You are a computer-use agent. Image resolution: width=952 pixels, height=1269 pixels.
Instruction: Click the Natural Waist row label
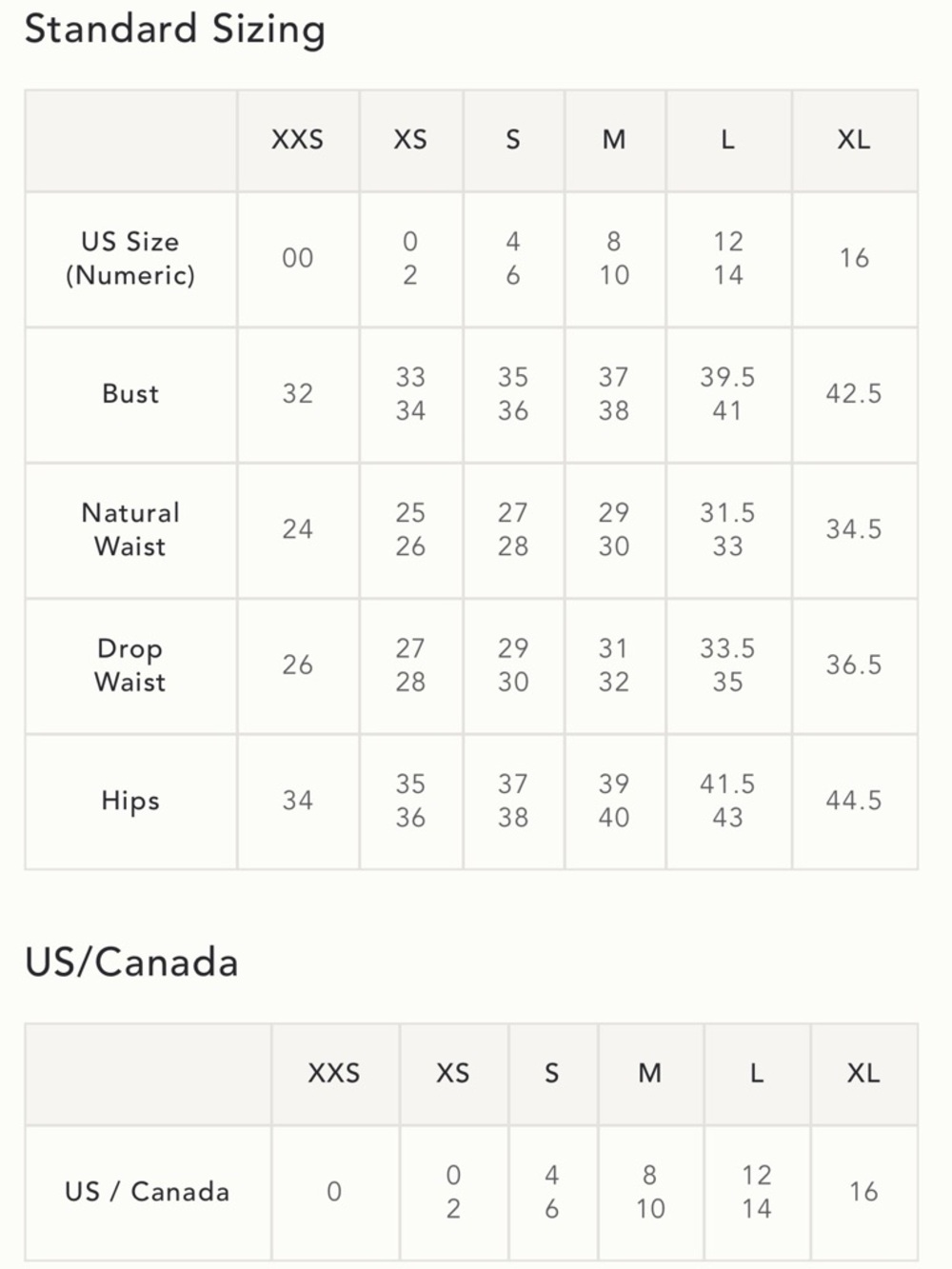(x=130, y=530)
